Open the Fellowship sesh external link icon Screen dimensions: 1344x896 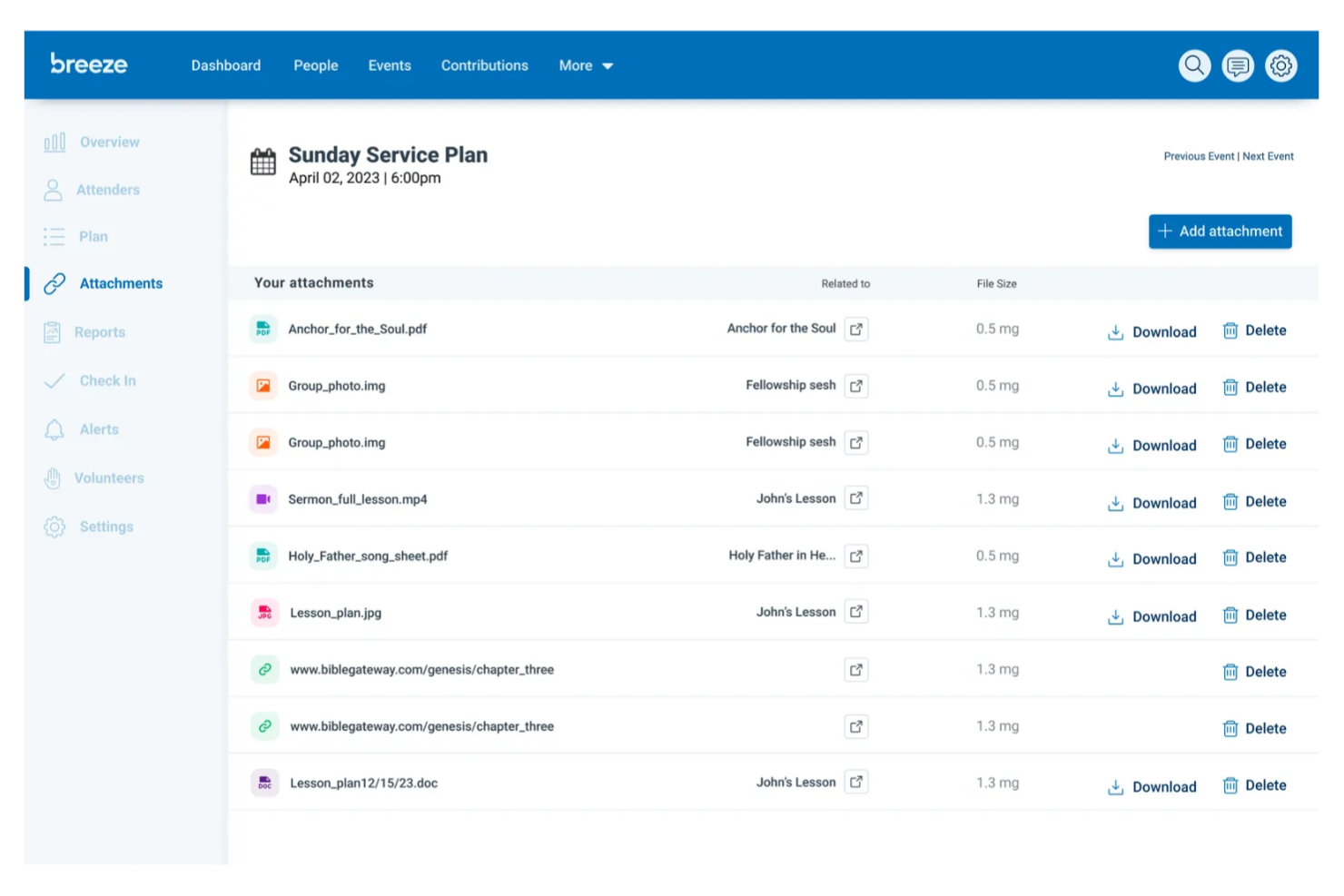pyautogui.click(x=855, y=385)
